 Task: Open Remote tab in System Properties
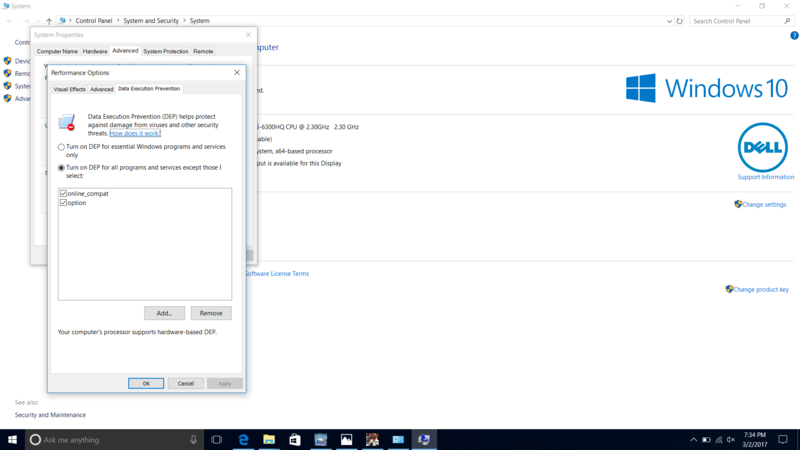coord(203,52)
